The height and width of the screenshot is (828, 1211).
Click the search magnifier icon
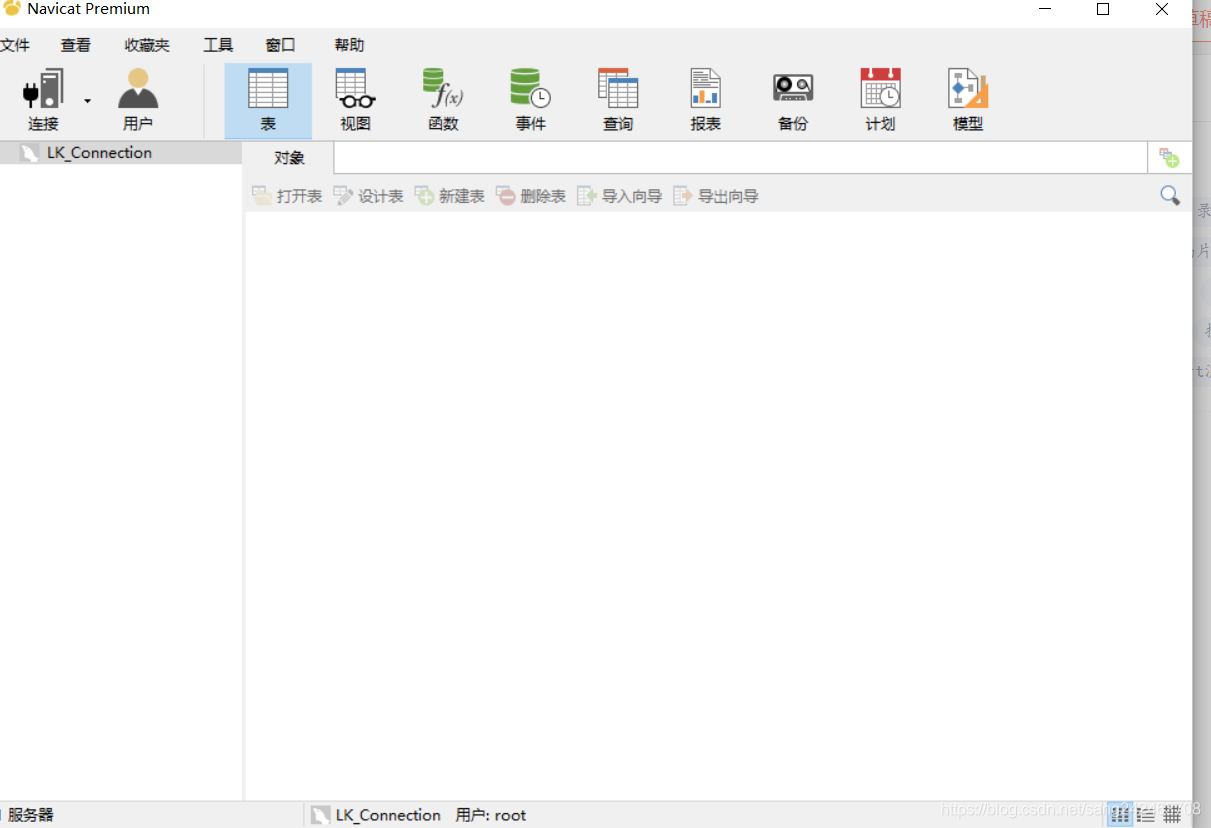click(1170, 195)
